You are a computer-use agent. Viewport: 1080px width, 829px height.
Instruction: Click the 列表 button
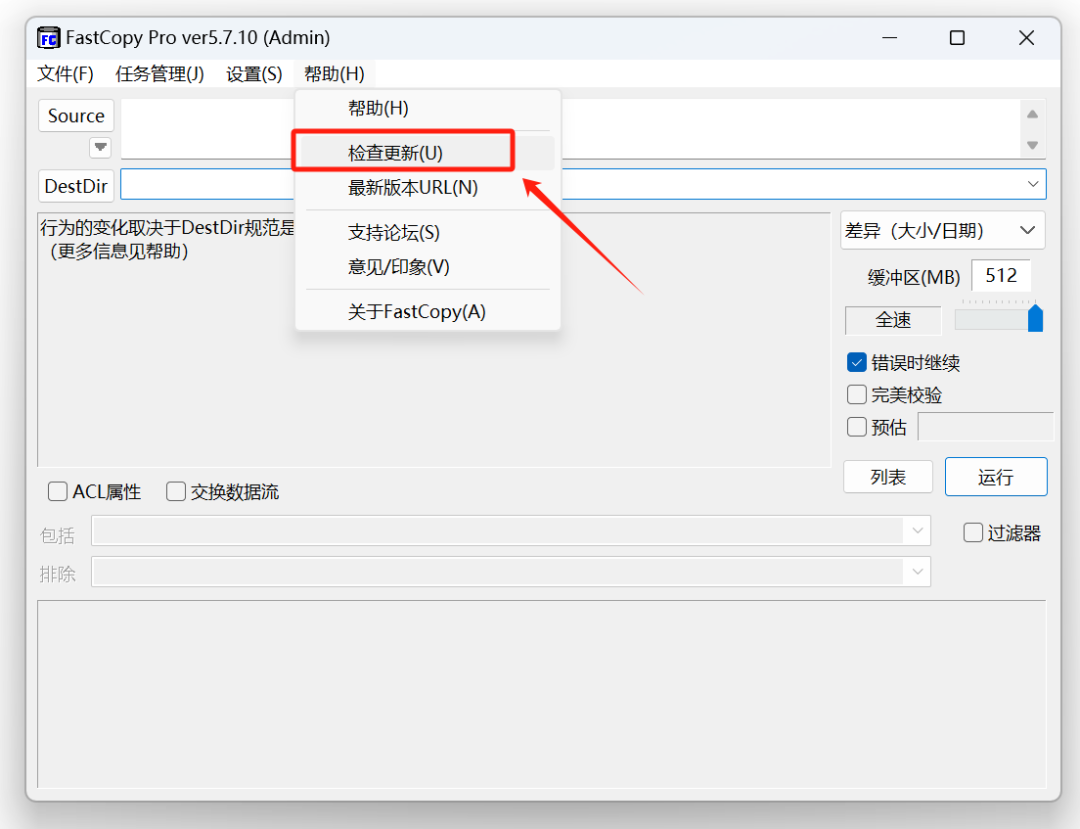click(x=888, y=477)
